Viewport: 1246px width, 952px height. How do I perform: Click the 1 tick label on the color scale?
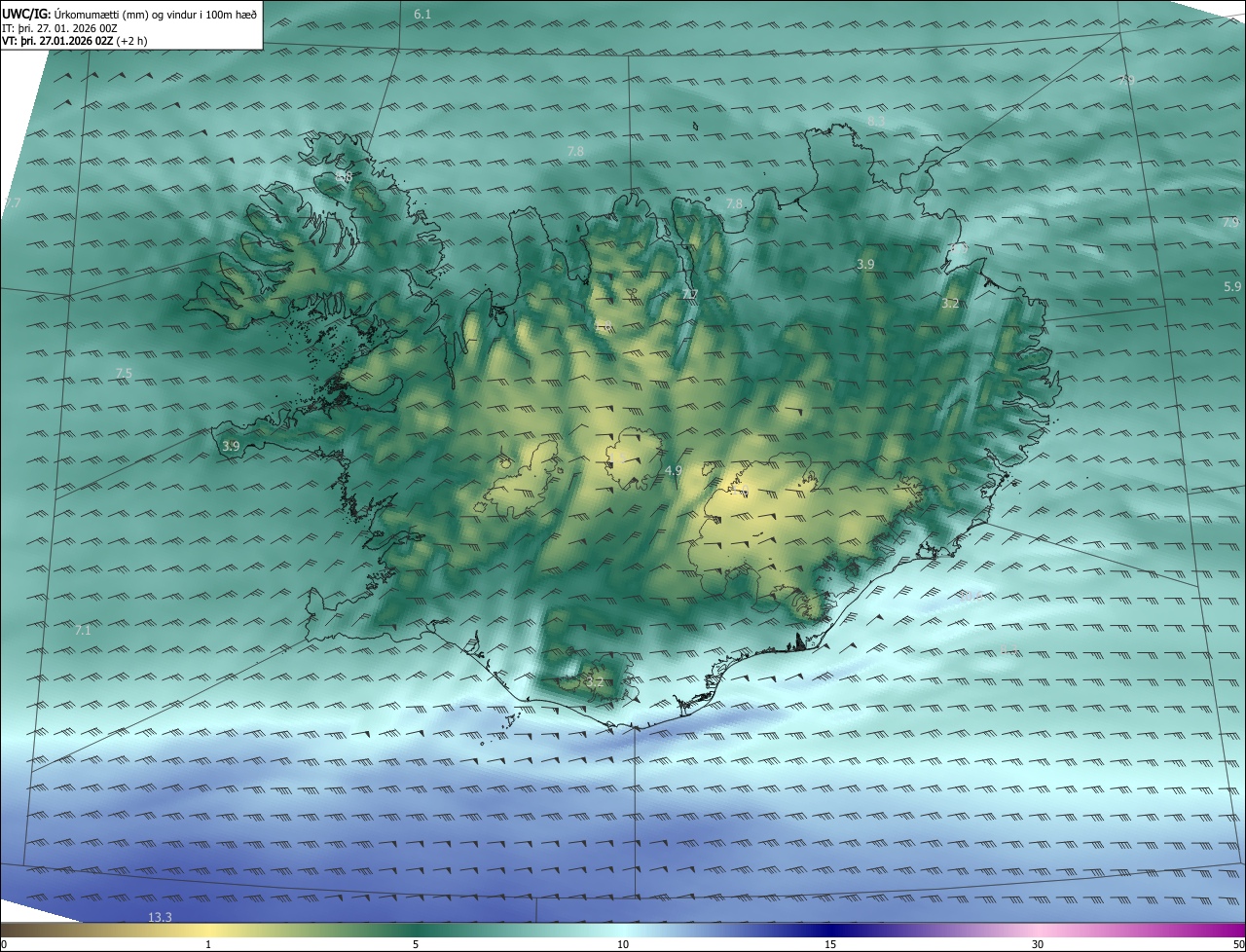coord(208,944)
